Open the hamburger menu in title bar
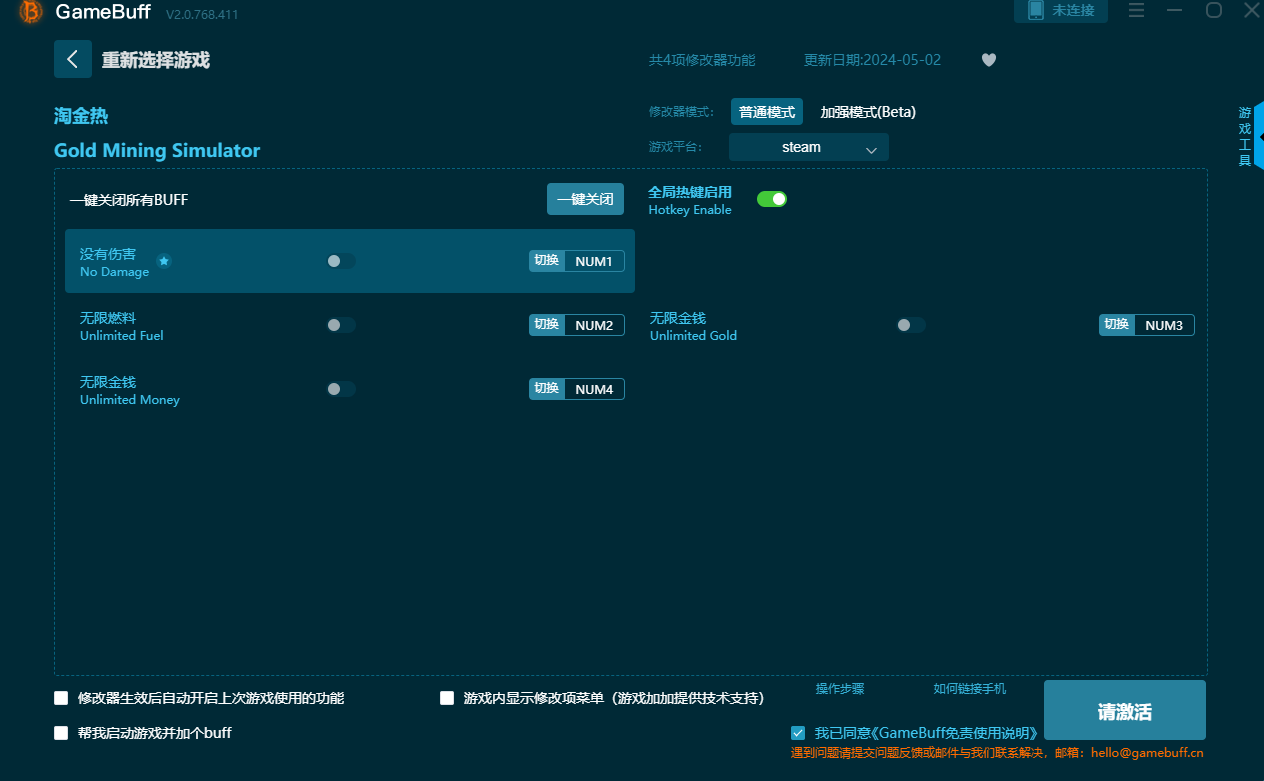 [x=1137, y=10]
